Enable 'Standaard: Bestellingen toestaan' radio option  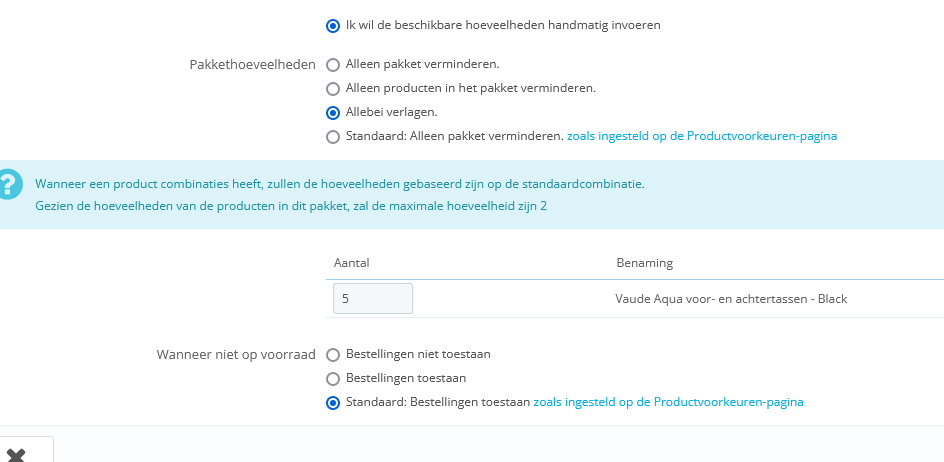[x=333, y=403]
